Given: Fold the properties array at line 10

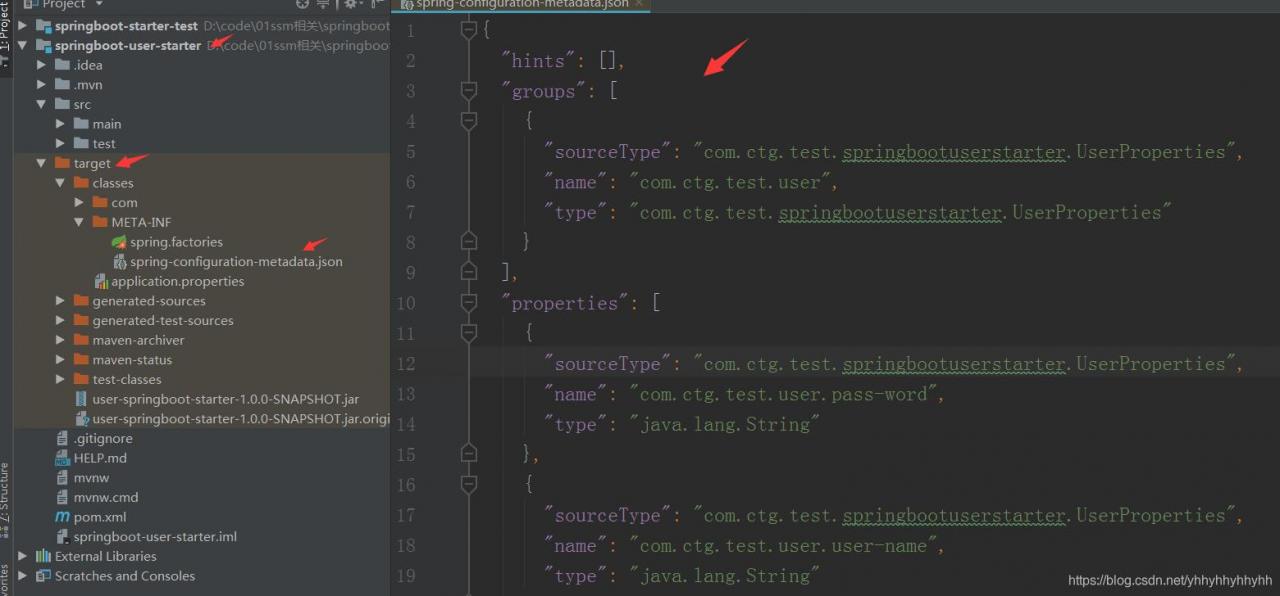Looking at the screenshot, I should 468,303.
